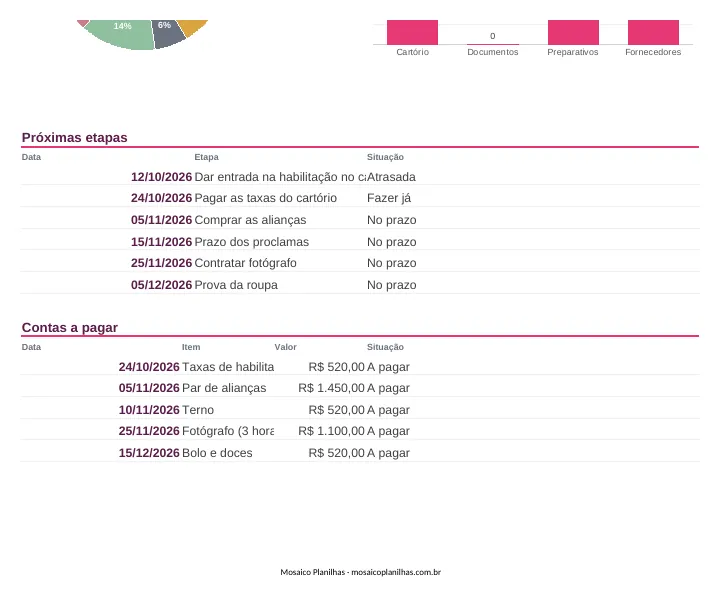Click No prazo in Prazo dos proclamas row
719x597 pixels.
392,242
